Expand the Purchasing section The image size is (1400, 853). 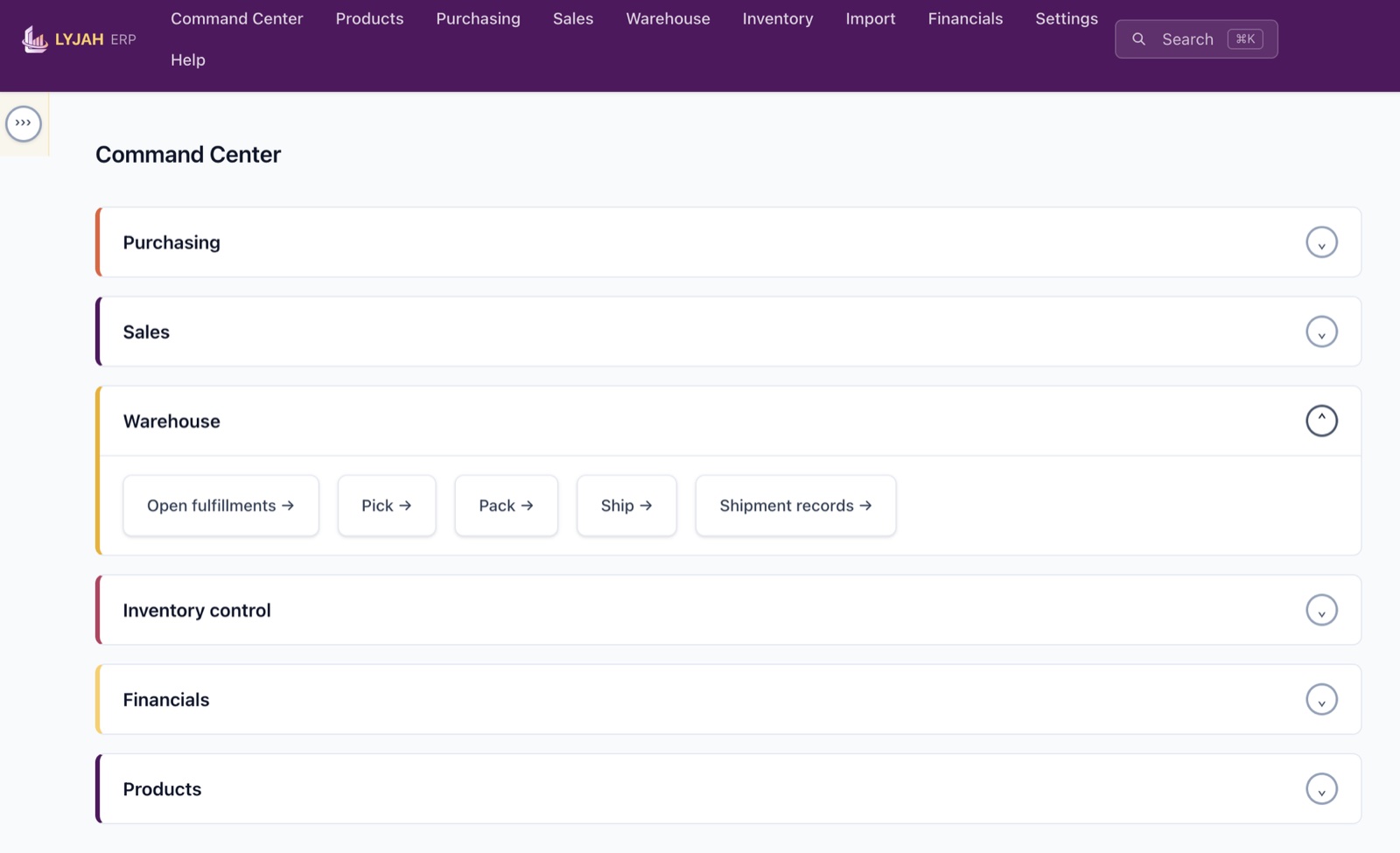(1321, 242)
